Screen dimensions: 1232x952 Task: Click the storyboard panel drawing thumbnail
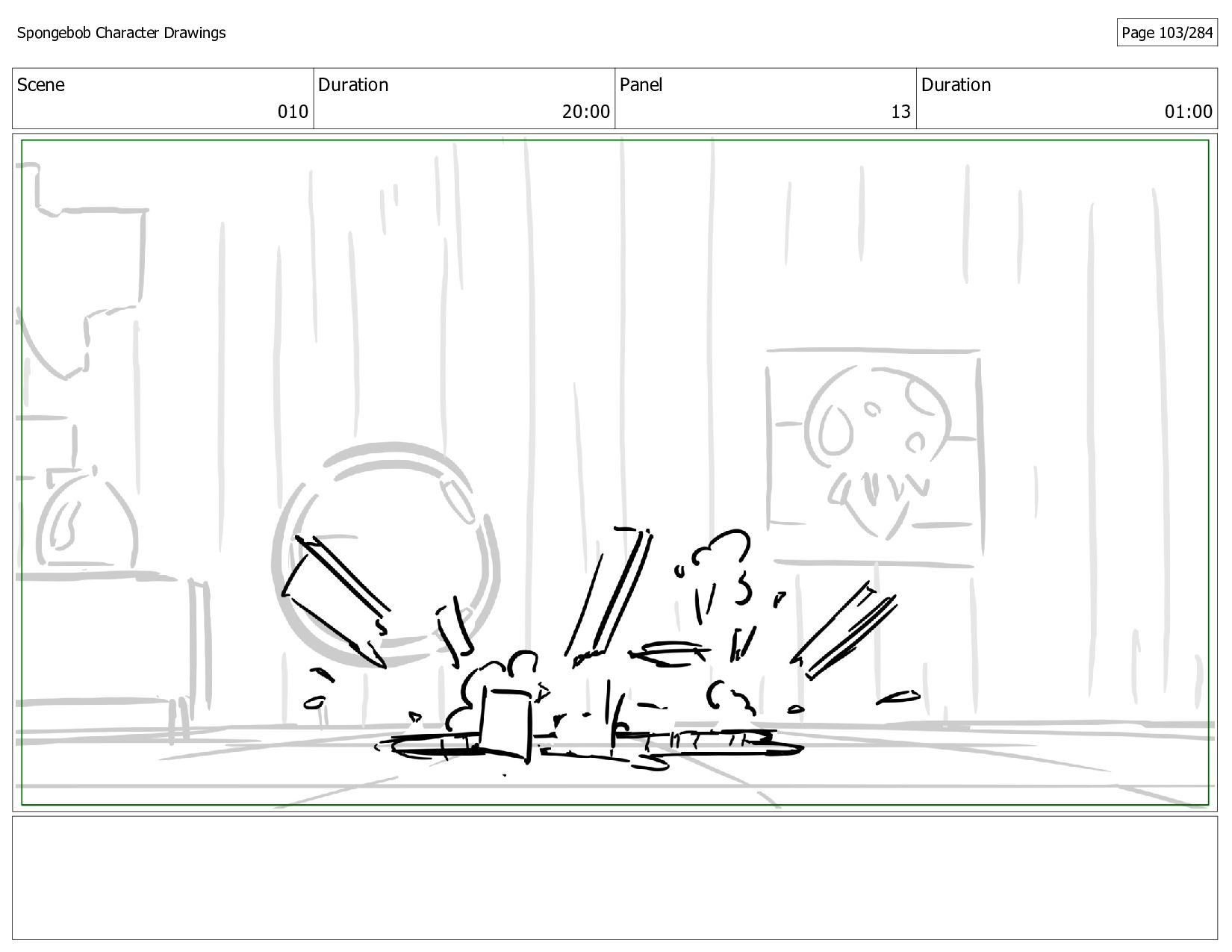coord(615,473)
